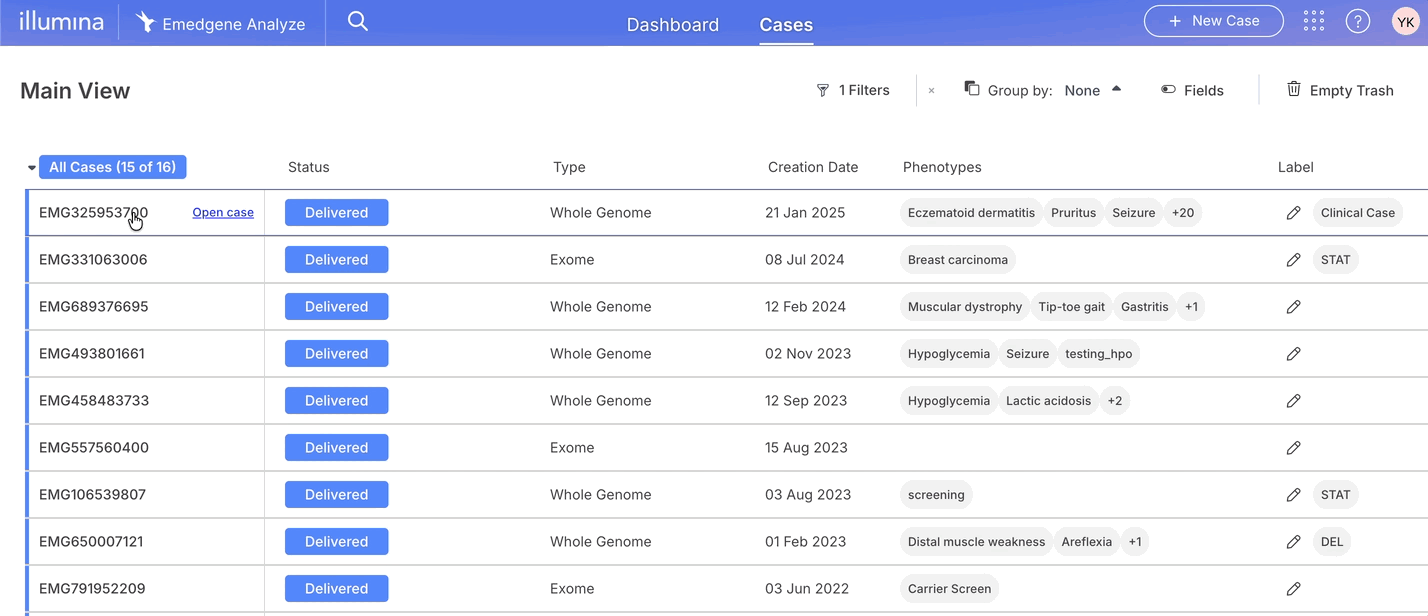Expand +1 phenotypes for EMG650007121
Viewport: 1428px width, 616px height.
tap(1135, 542)
